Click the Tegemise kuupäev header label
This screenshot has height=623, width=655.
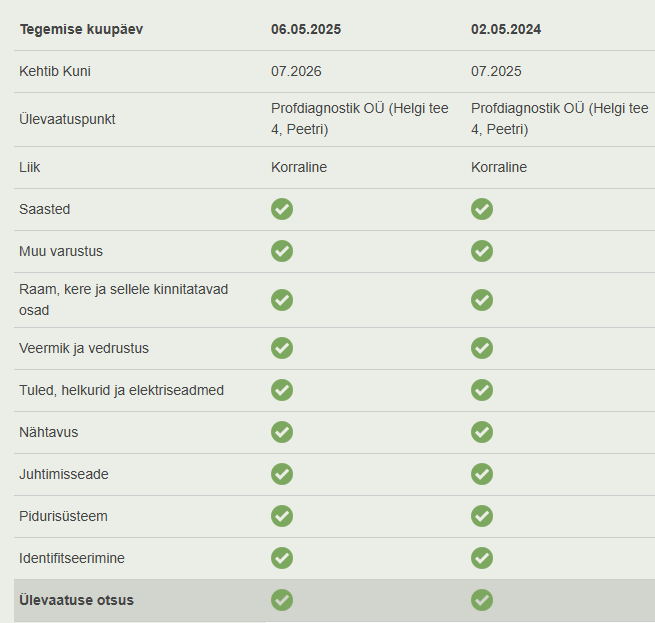point(81,30)
